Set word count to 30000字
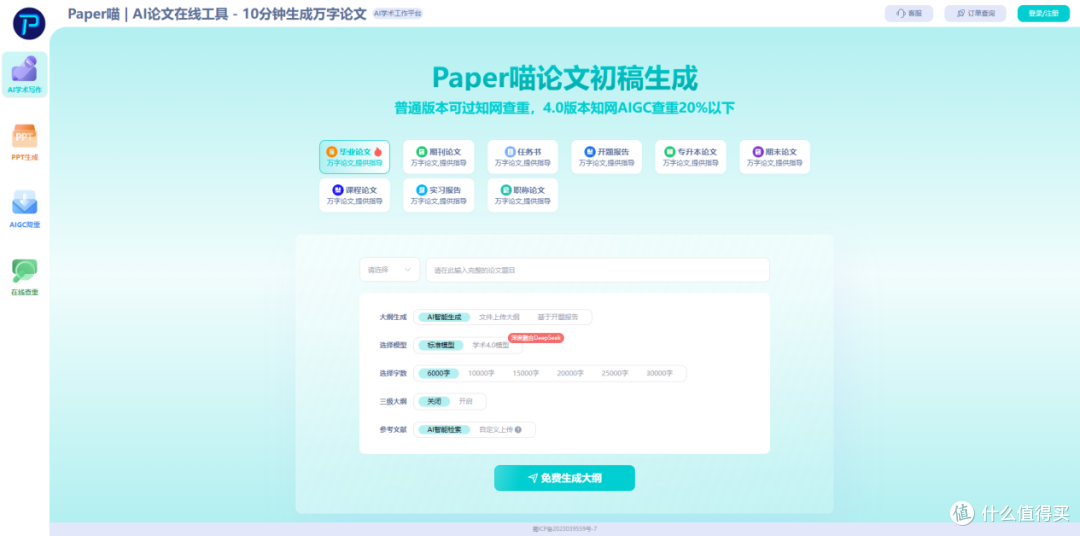This screenshot has width=1080, height=536. (659, 373)
